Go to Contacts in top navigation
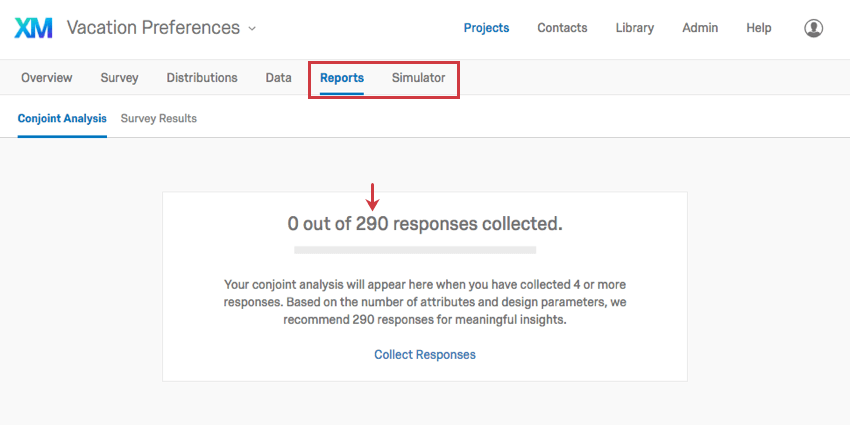850x425 pixels. (562, 28)
